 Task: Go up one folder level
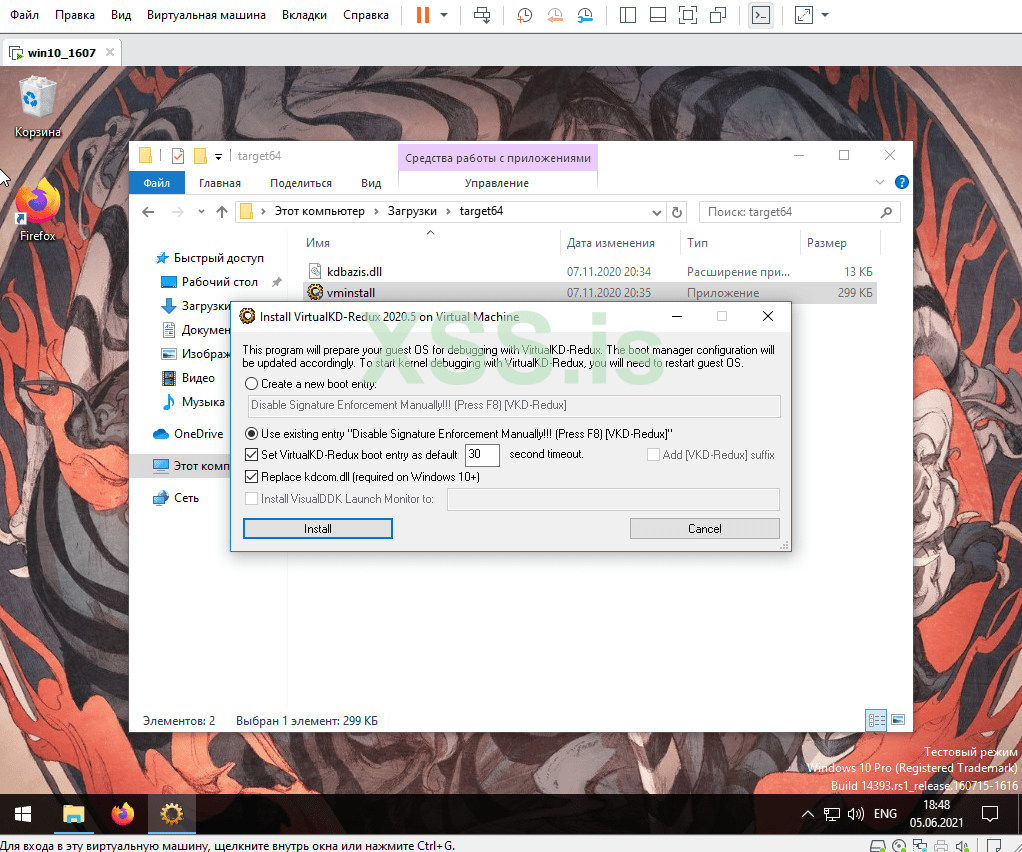coord(222,212)
